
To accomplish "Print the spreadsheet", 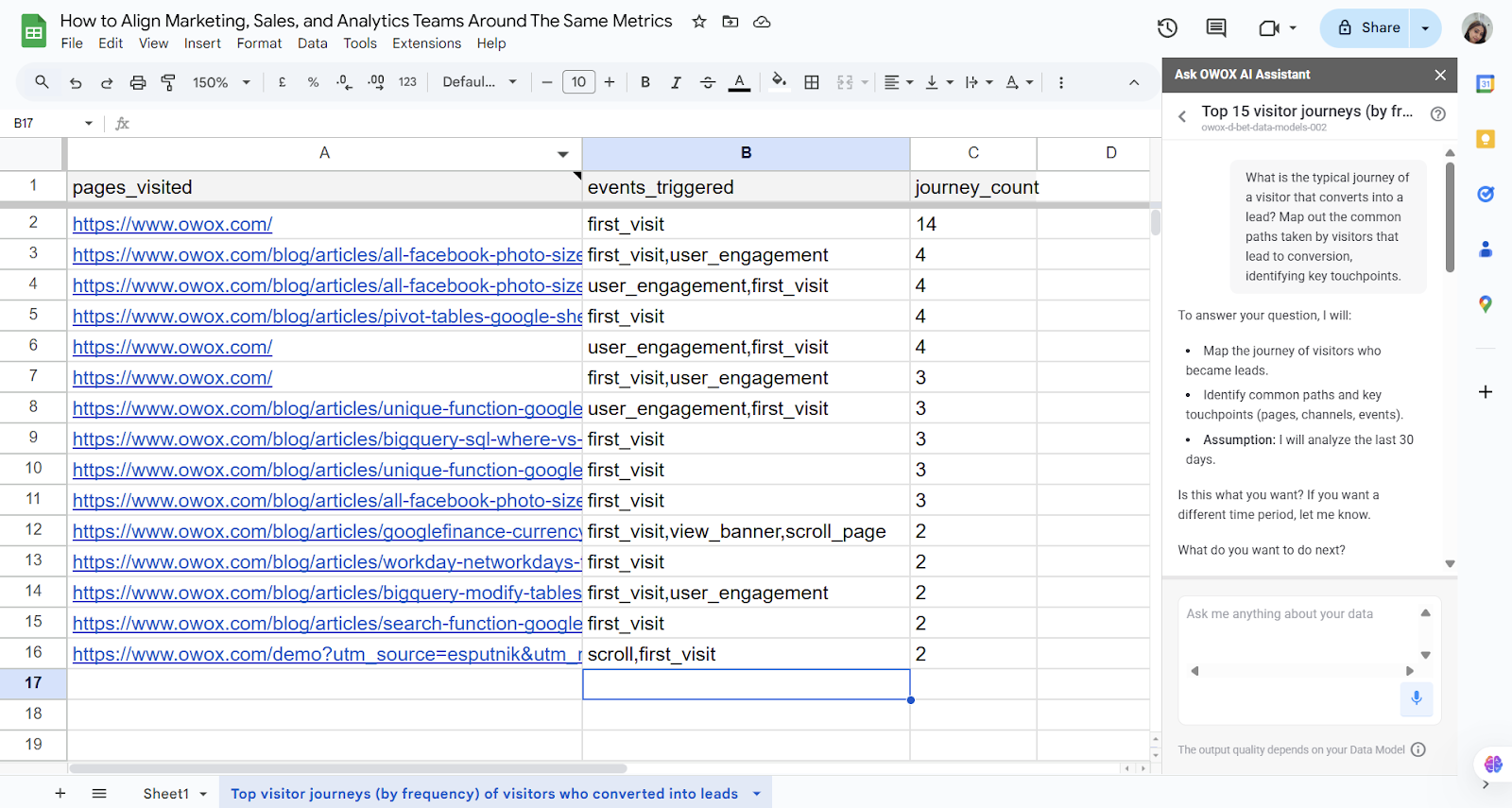I will point(138,82).
